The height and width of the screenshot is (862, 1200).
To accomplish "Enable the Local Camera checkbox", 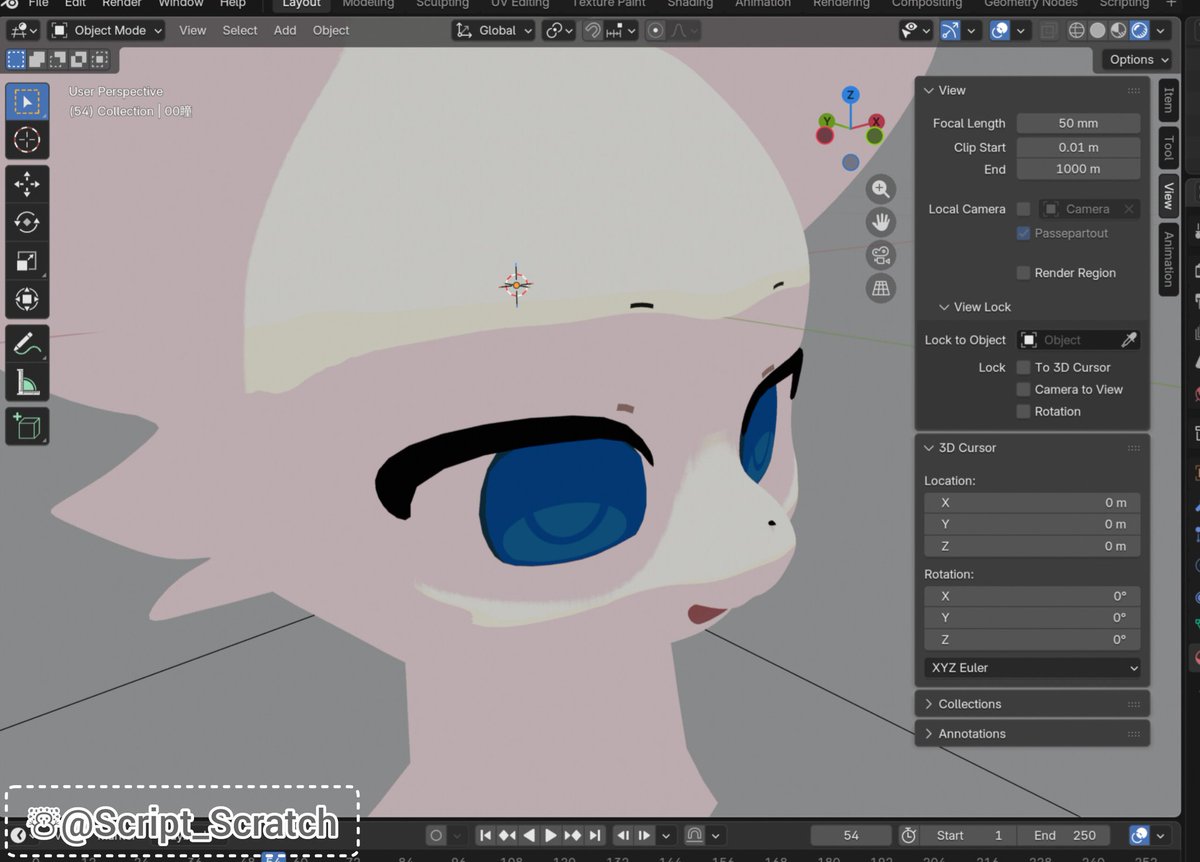I will [1023, 209].
